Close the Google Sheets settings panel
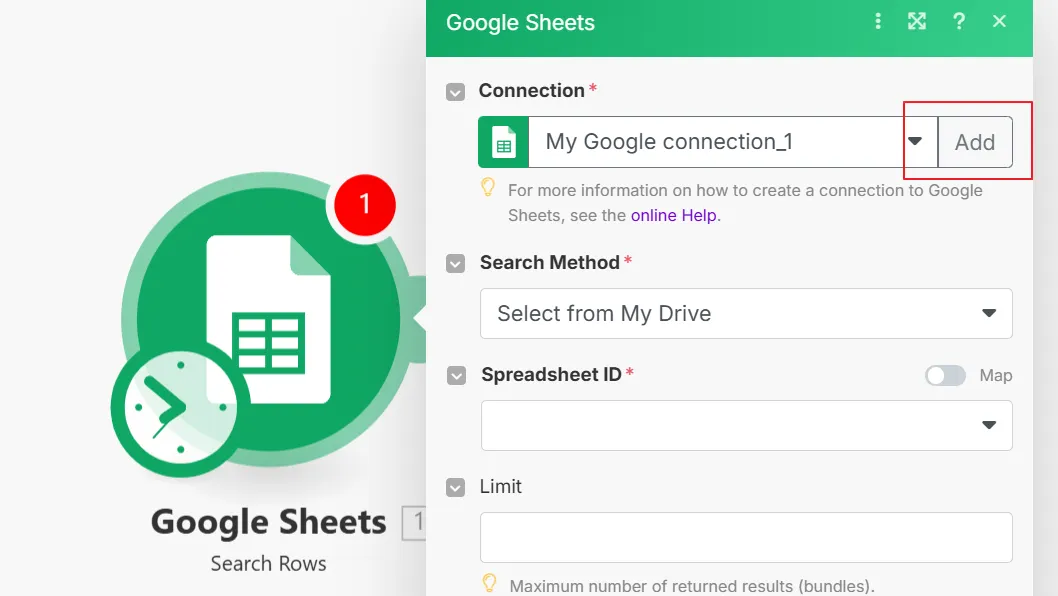The image size is (1058, 596). pos(999,22)
